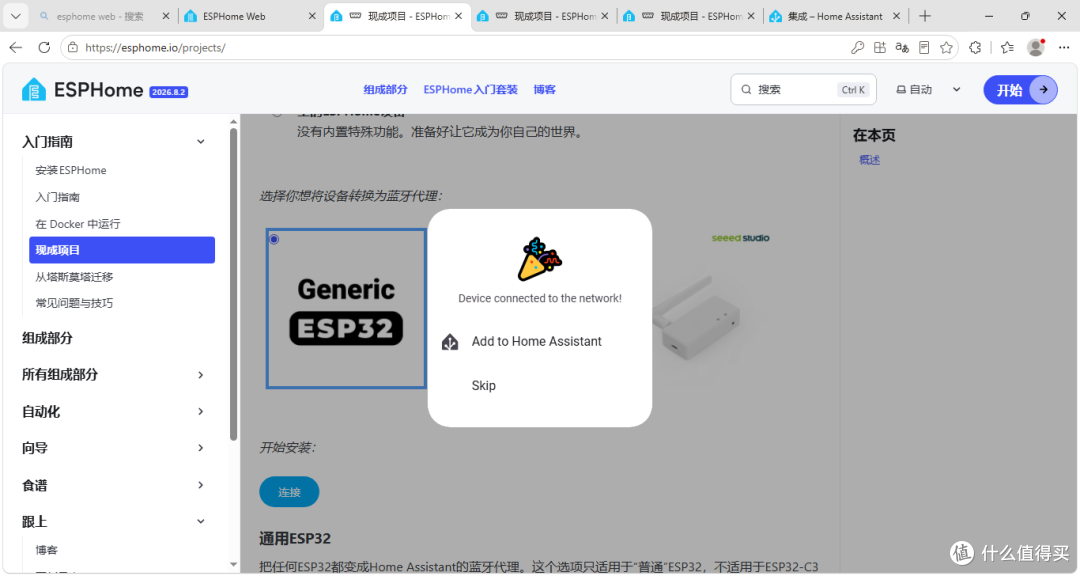This screenshot has height=576, width=1080.
Task: Switch to the ESPHome Web browser tab
Action: pyautogui.click(x=251, y=16)
